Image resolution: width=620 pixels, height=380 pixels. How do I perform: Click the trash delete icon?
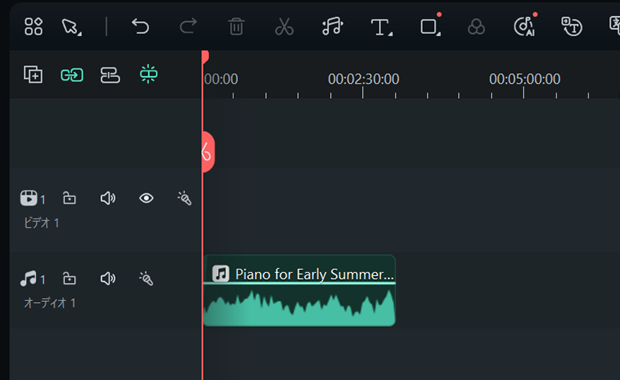236,26
